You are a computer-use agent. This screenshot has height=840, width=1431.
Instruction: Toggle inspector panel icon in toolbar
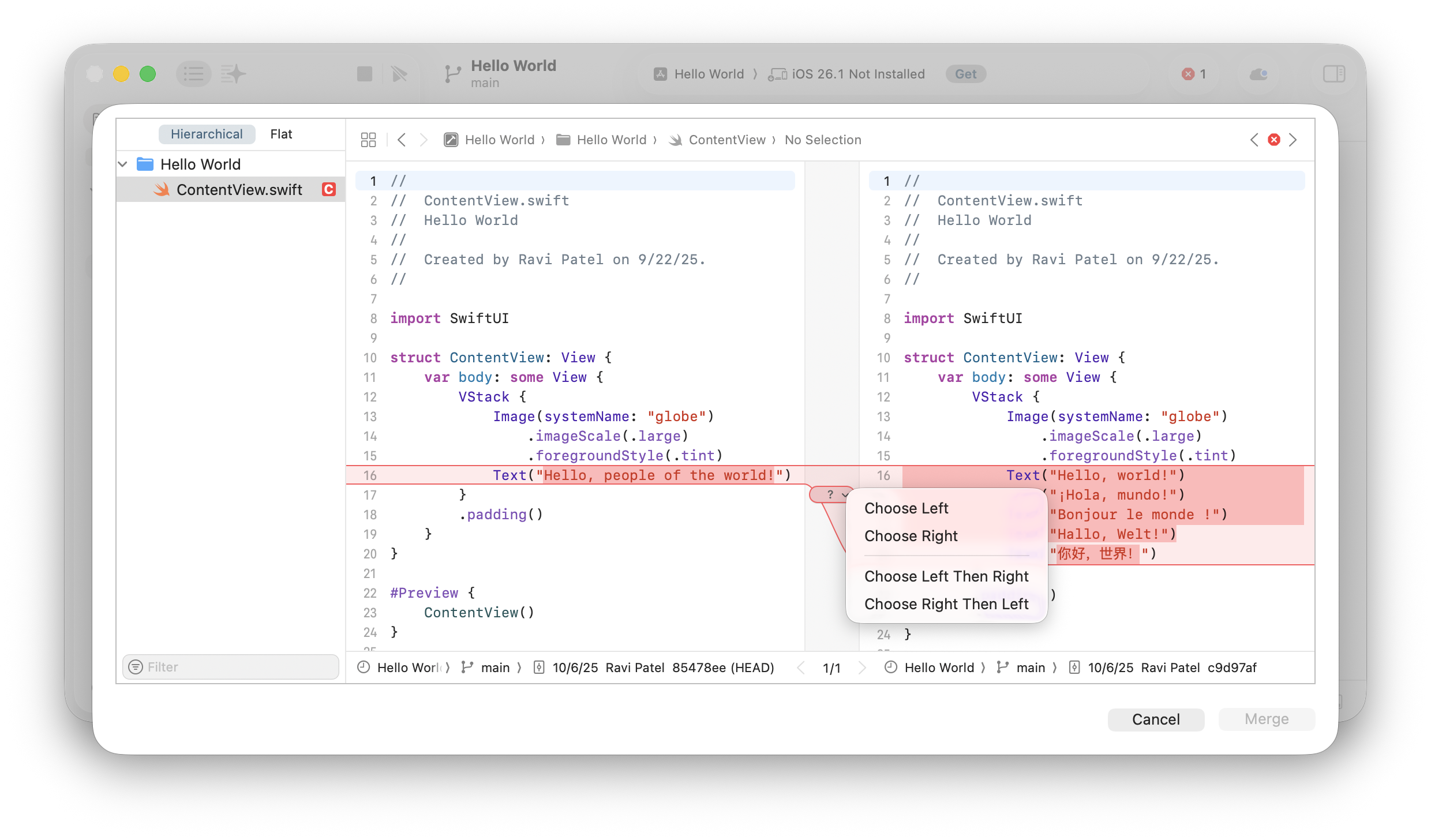point(1334,74)
